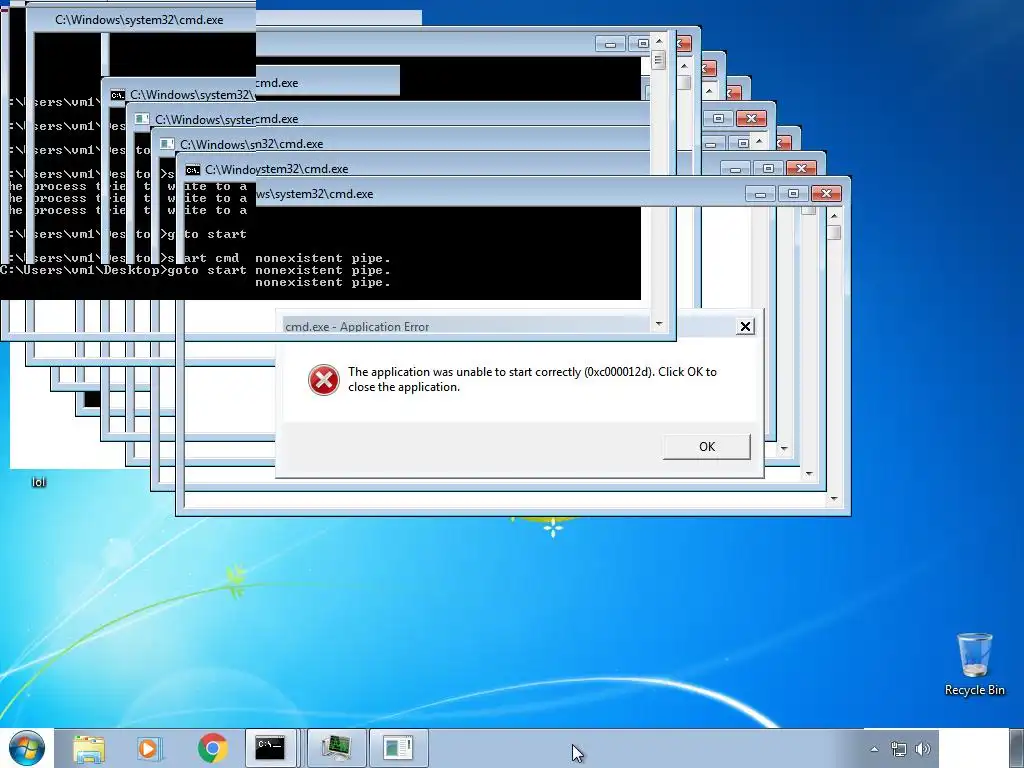
Task: Open the volume speaker tray icon
Action: pyautogui.click(x=923, y=749)
